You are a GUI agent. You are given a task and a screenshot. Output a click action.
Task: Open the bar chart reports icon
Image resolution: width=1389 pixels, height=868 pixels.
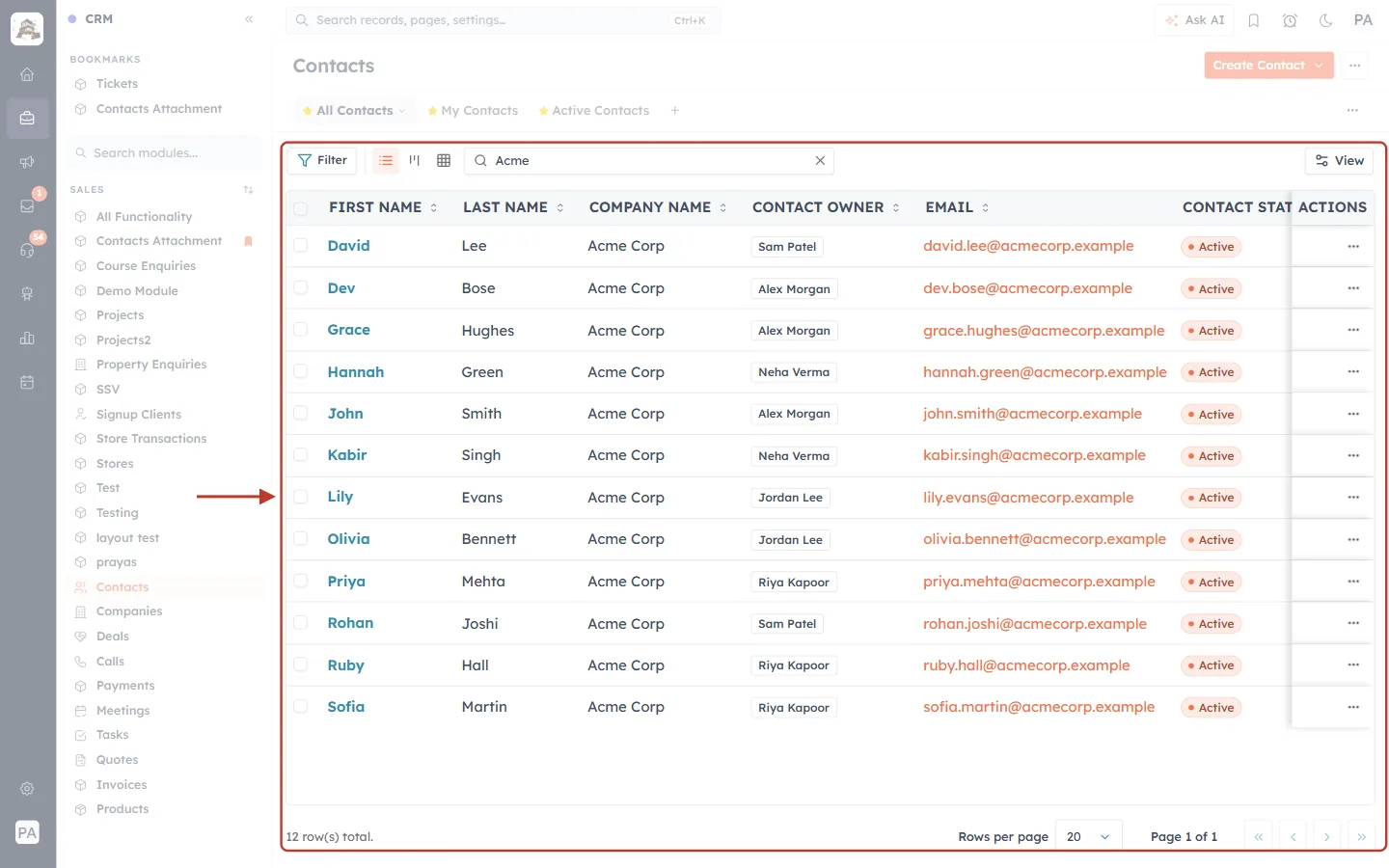(x=27, y=338)
